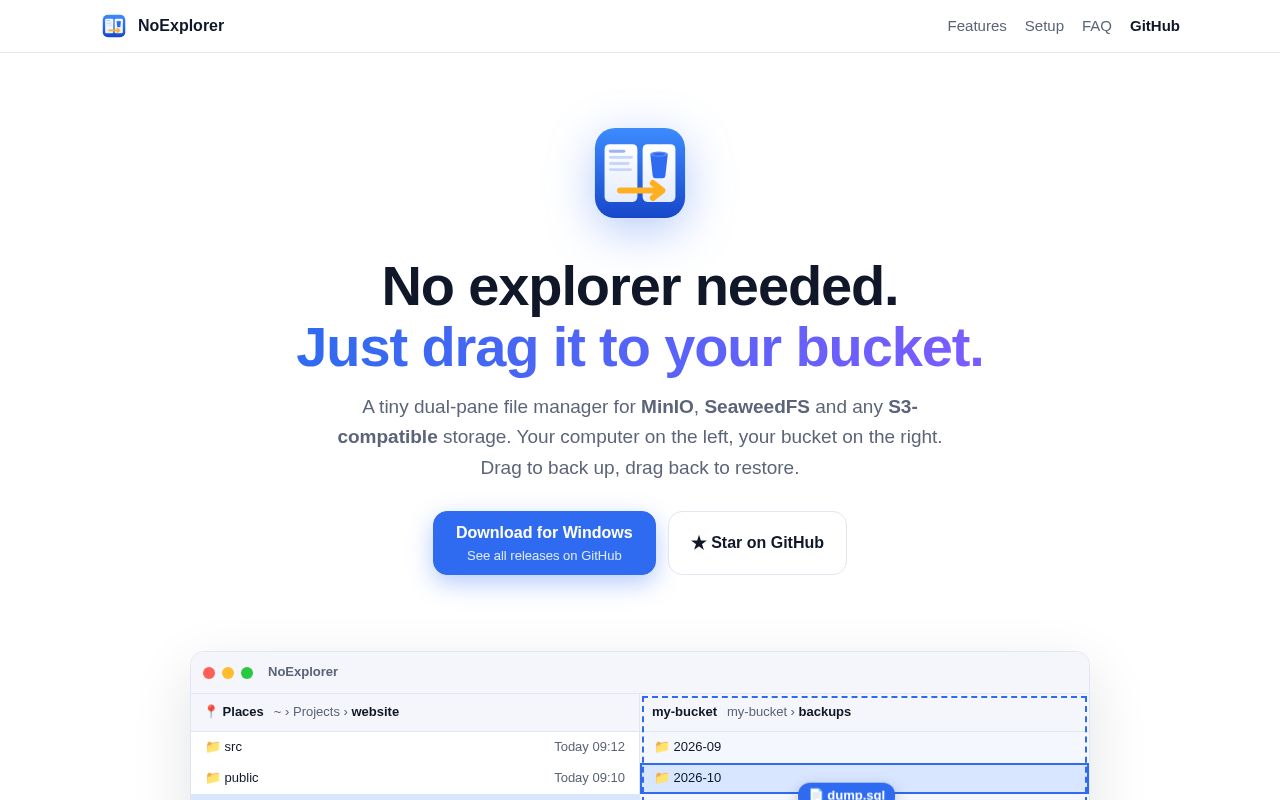Click Download for Windows button

[544, 543]
